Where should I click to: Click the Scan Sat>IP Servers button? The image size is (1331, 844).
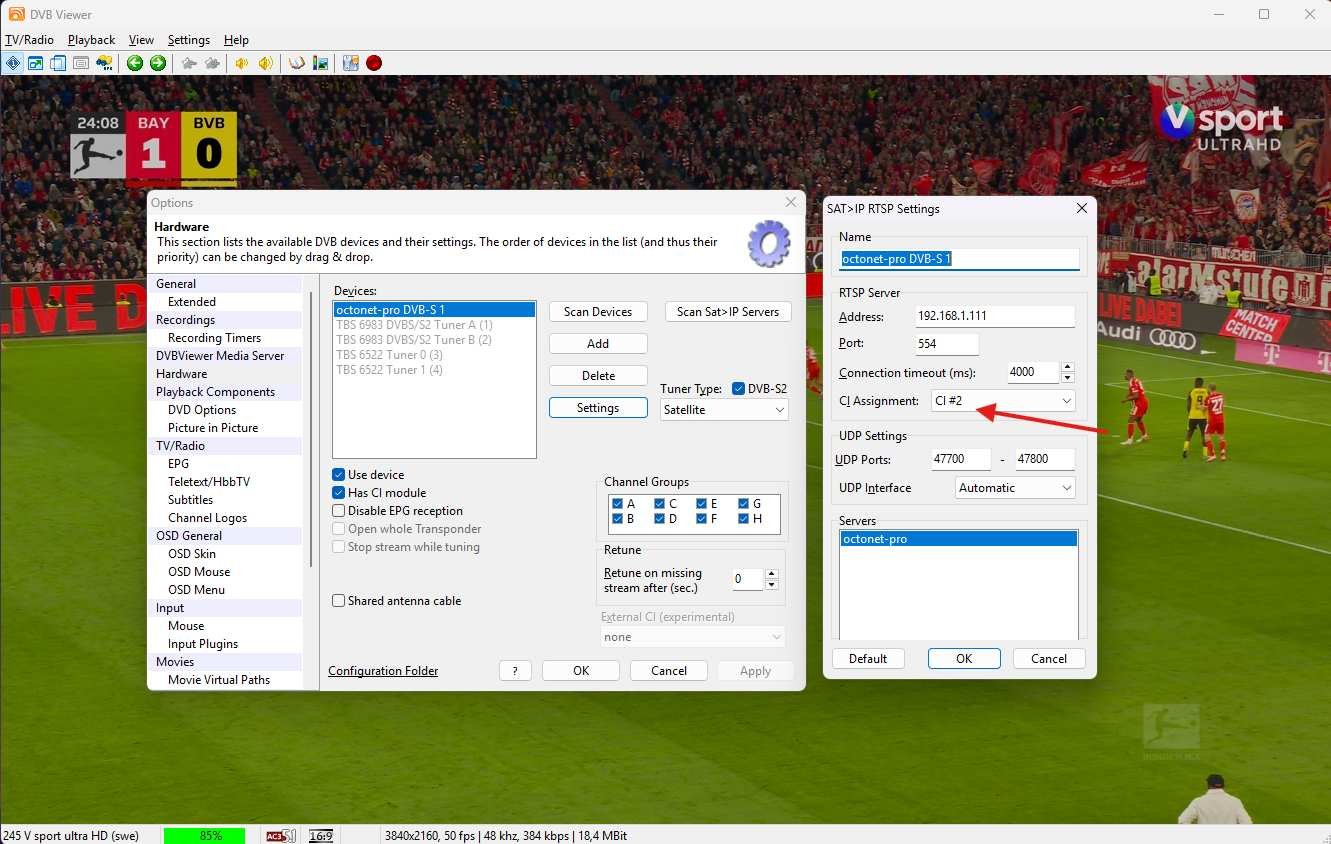pyautogui.click(x=727, y=312)
